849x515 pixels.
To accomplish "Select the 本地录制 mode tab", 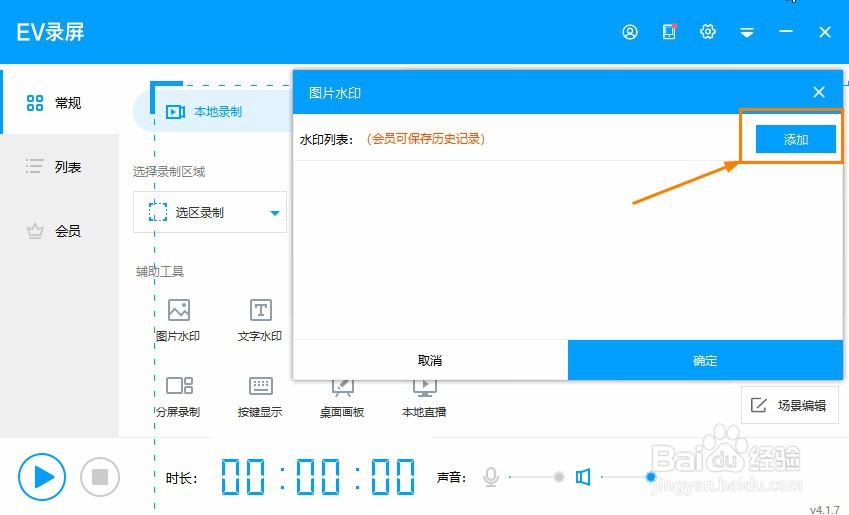I will pyautogui.click(x=211, y=112).
